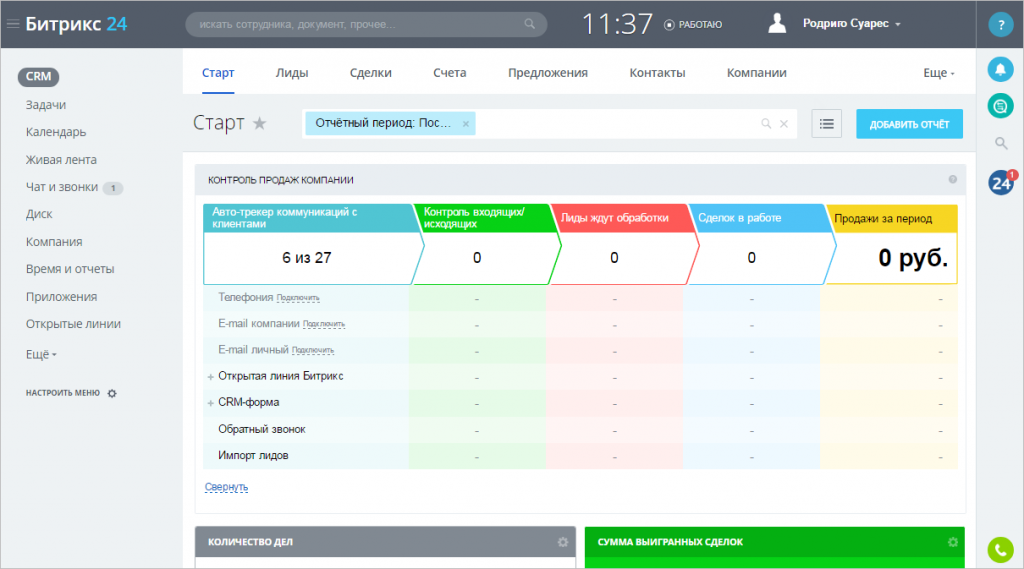
Task: Expand the Еще tab dropdown
Action: [x=938, y=73]
